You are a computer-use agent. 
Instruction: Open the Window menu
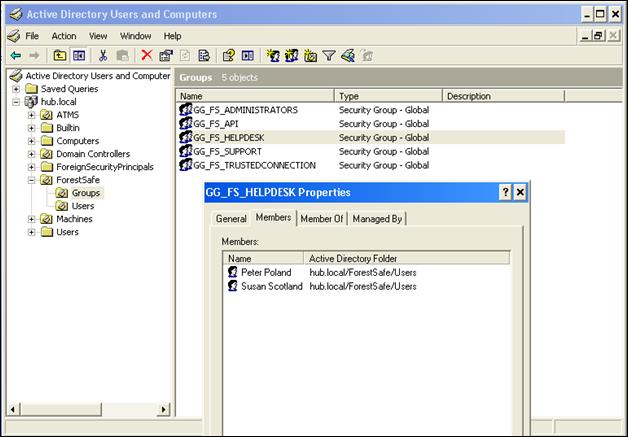pyautogui.click(x=135, y=36)
